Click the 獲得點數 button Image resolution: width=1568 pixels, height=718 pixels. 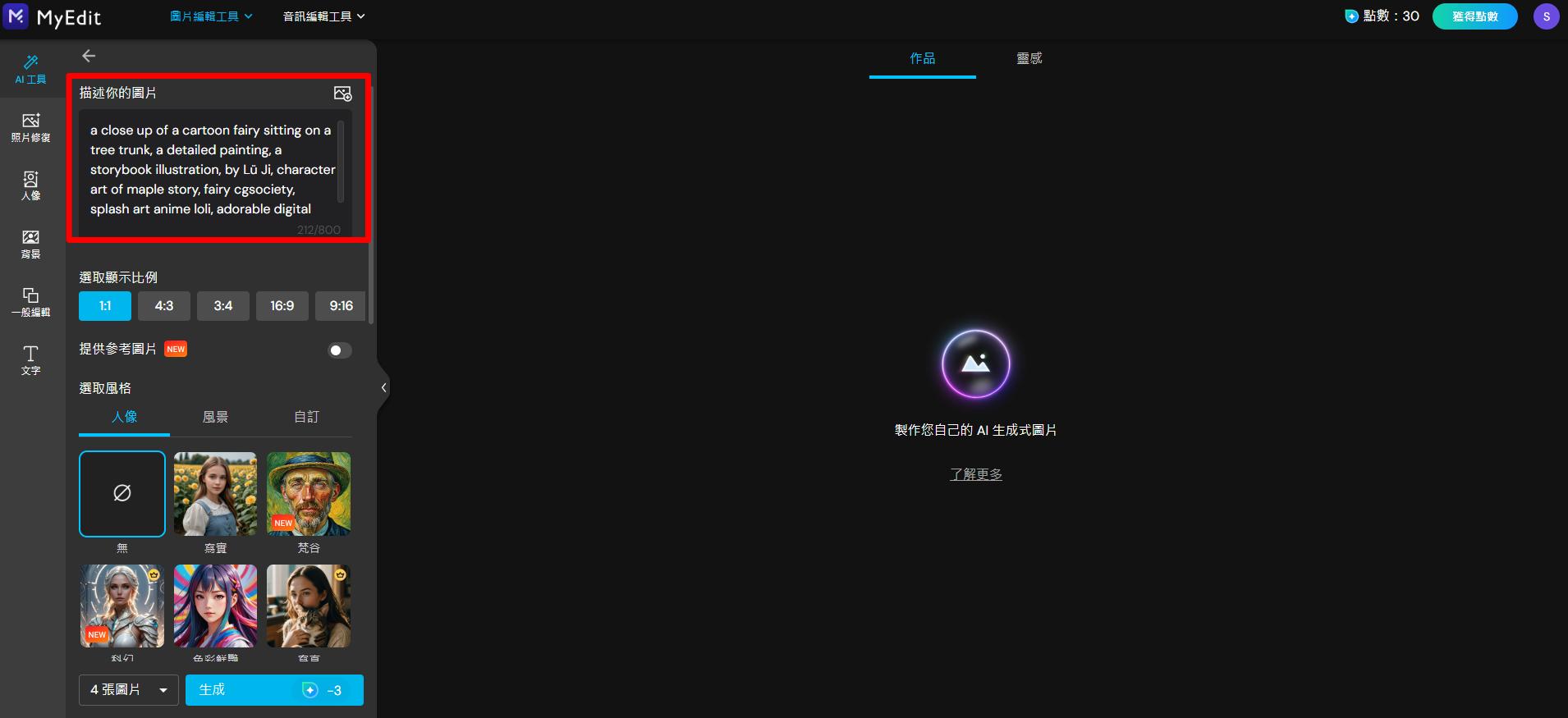point(1474,16)
